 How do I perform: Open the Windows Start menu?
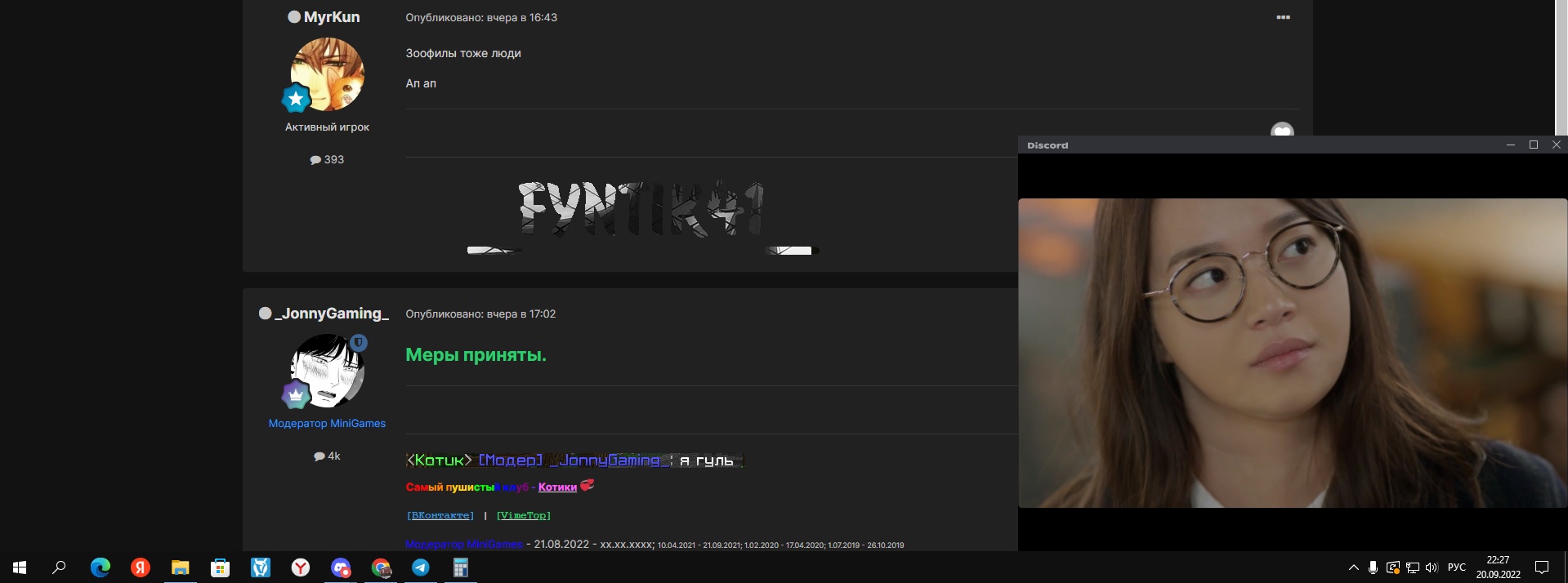pos(20,567)
